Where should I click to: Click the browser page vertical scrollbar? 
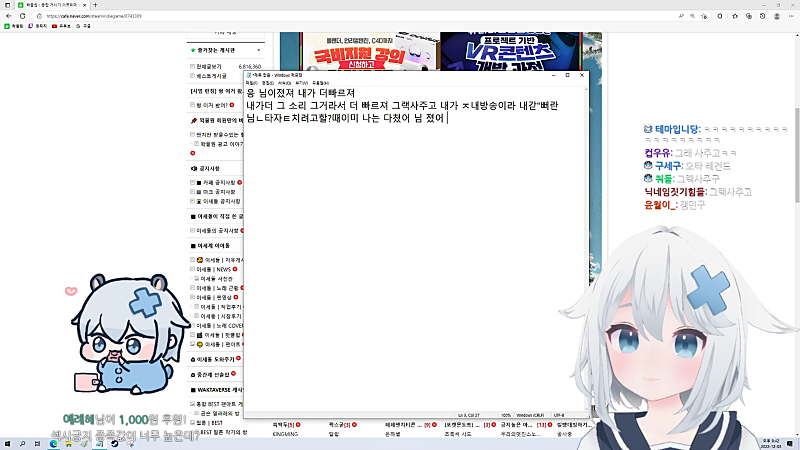pyautogui.click(x=797, y=155)
